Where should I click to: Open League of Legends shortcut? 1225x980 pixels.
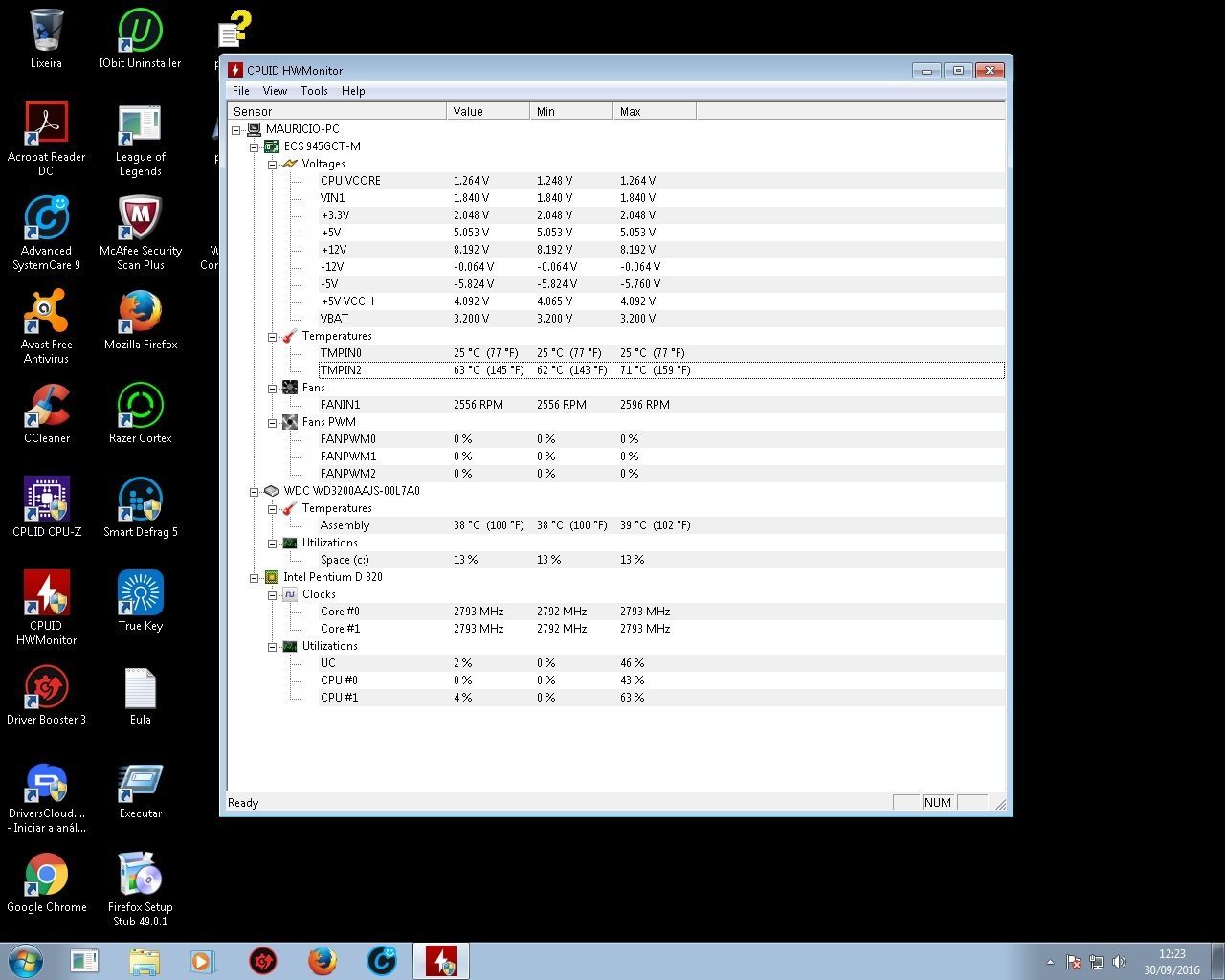pos(140,140)
